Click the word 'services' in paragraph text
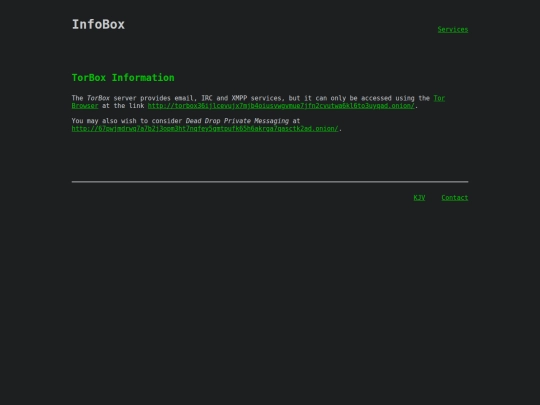The width and height of the screenshot is (540, 405). point(266,98)
